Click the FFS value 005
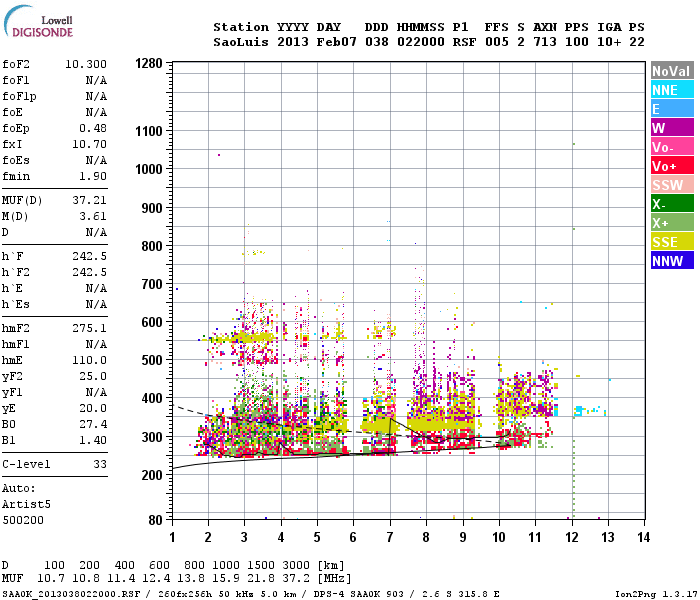The height and width of the screenshot is (600, 700). (497, 42)
